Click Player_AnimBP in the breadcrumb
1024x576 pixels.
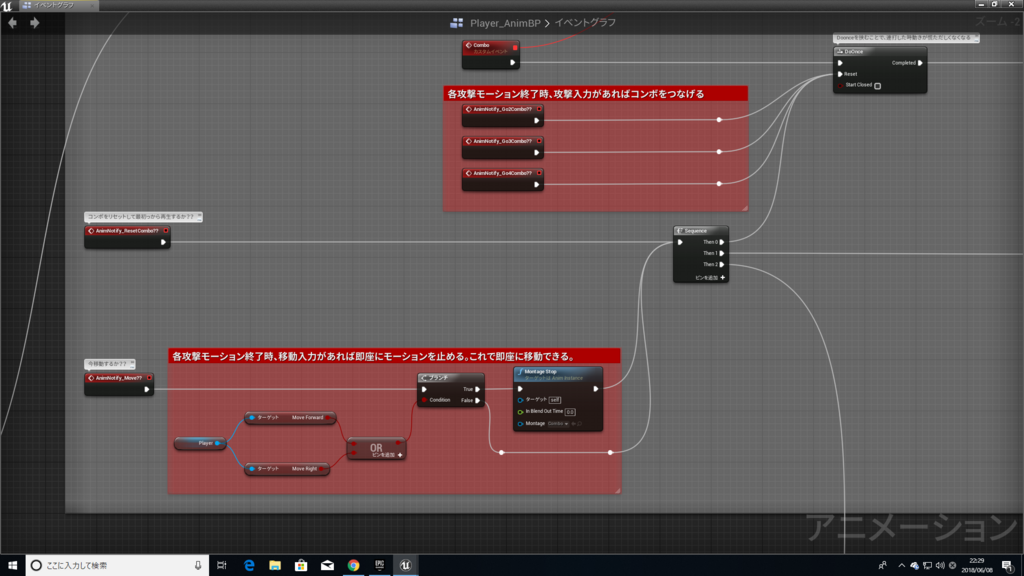[x=505, y=23]
